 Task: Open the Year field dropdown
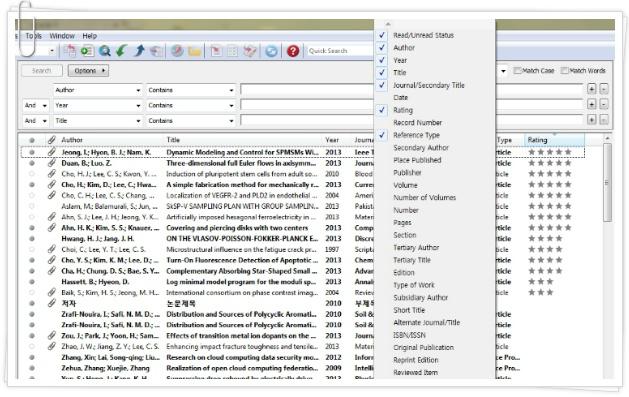[138, 105]
